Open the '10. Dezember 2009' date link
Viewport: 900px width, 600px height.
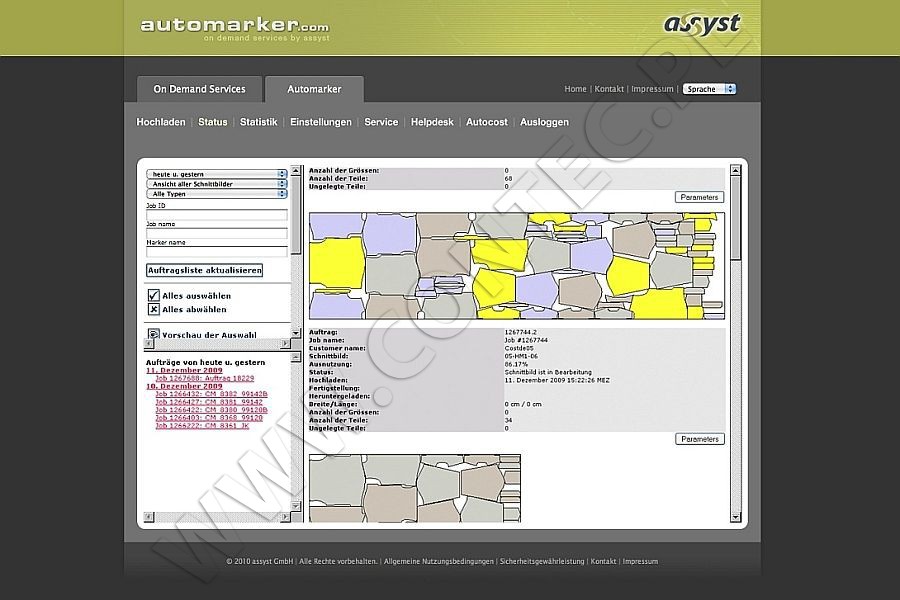tap(184, 386)
